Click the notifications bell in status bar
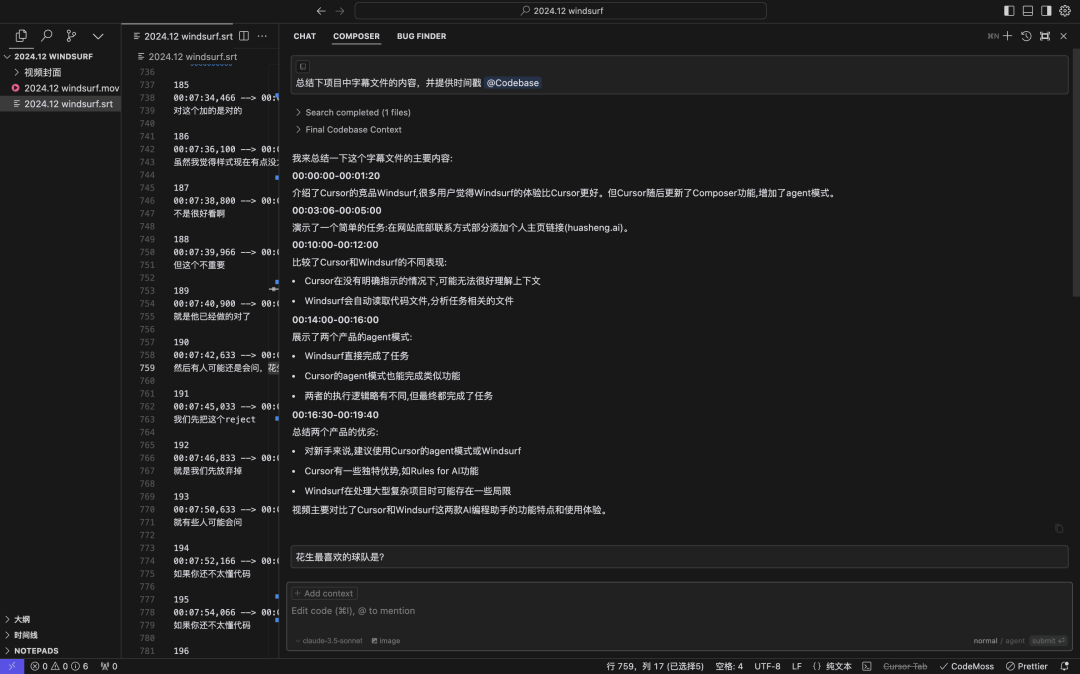This screenshot has height=674, width=1080. [x=1064, y=666]
